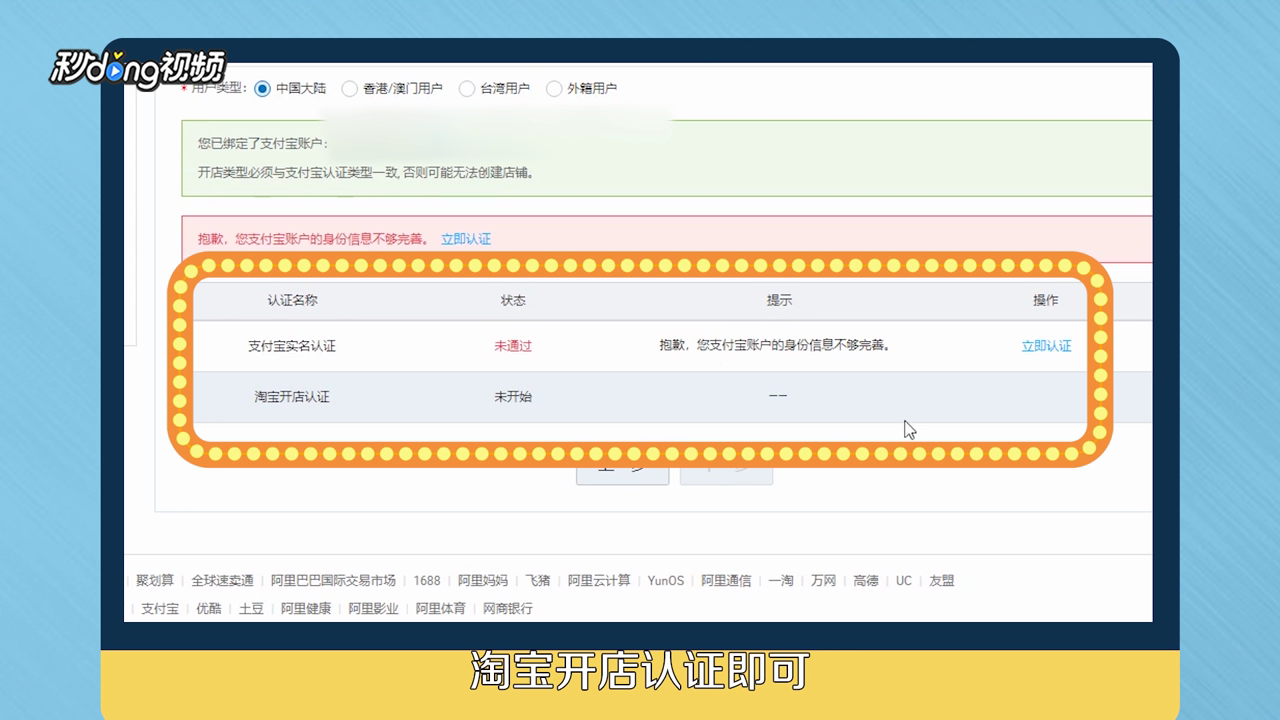The image size is (1280, 720).
Task: Open the 聚划算 footer link
Action: [x=155, y=580]
